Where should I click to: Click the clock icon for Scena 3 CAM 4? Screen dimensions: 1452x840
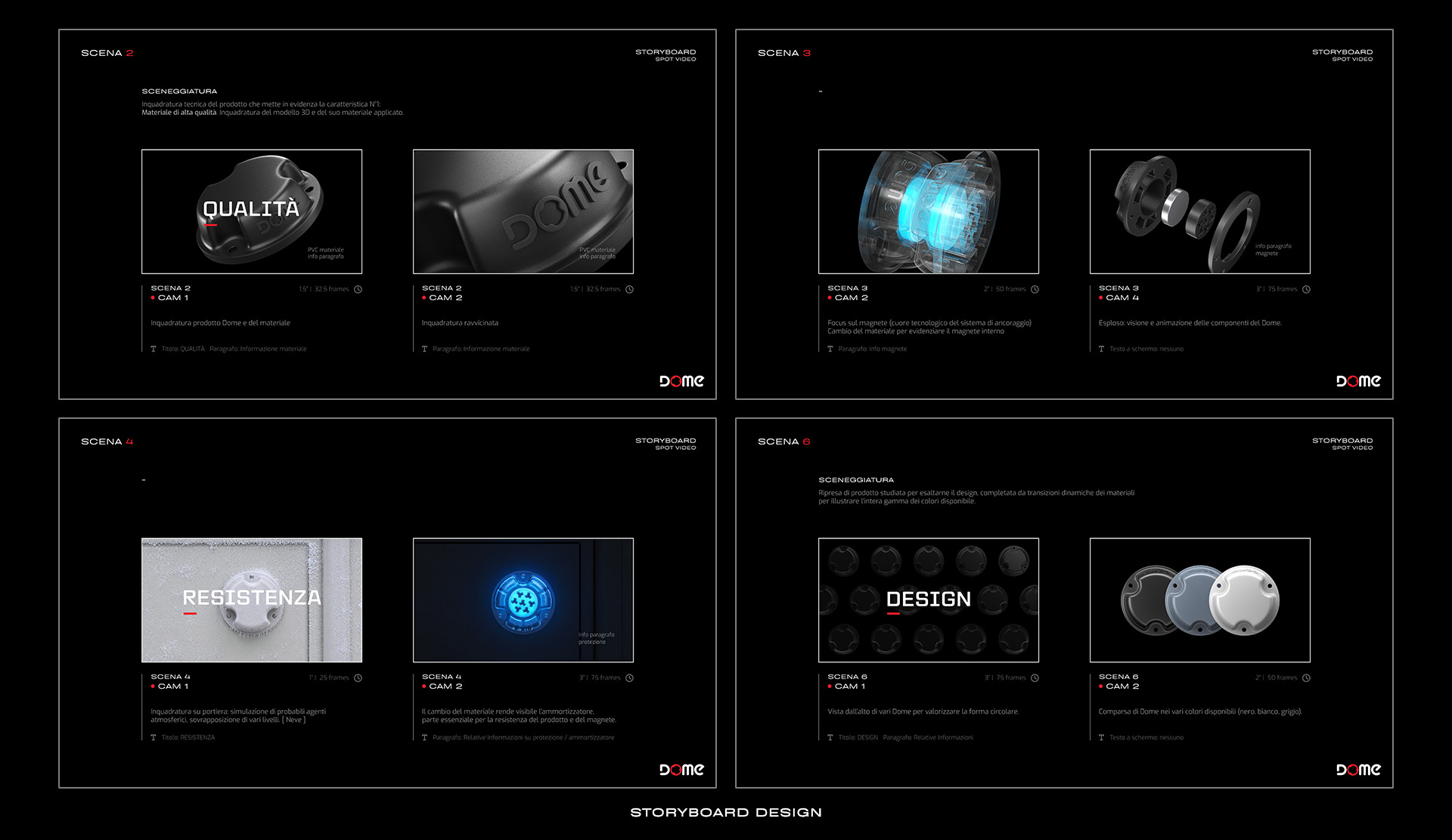pos(1306,289)
